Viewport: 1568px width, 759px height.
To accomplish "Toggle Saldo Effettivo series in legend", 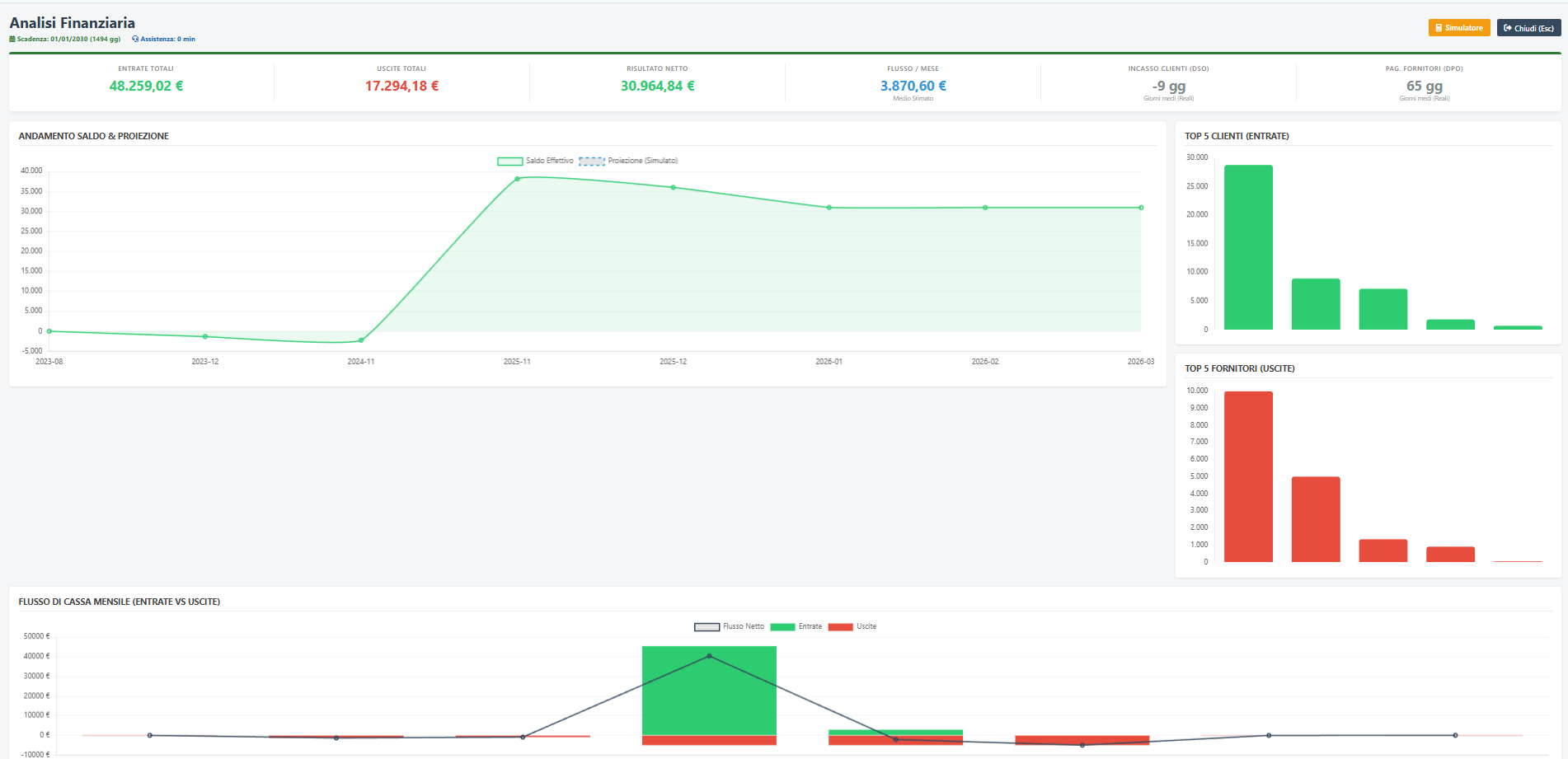I will [535, 161].
